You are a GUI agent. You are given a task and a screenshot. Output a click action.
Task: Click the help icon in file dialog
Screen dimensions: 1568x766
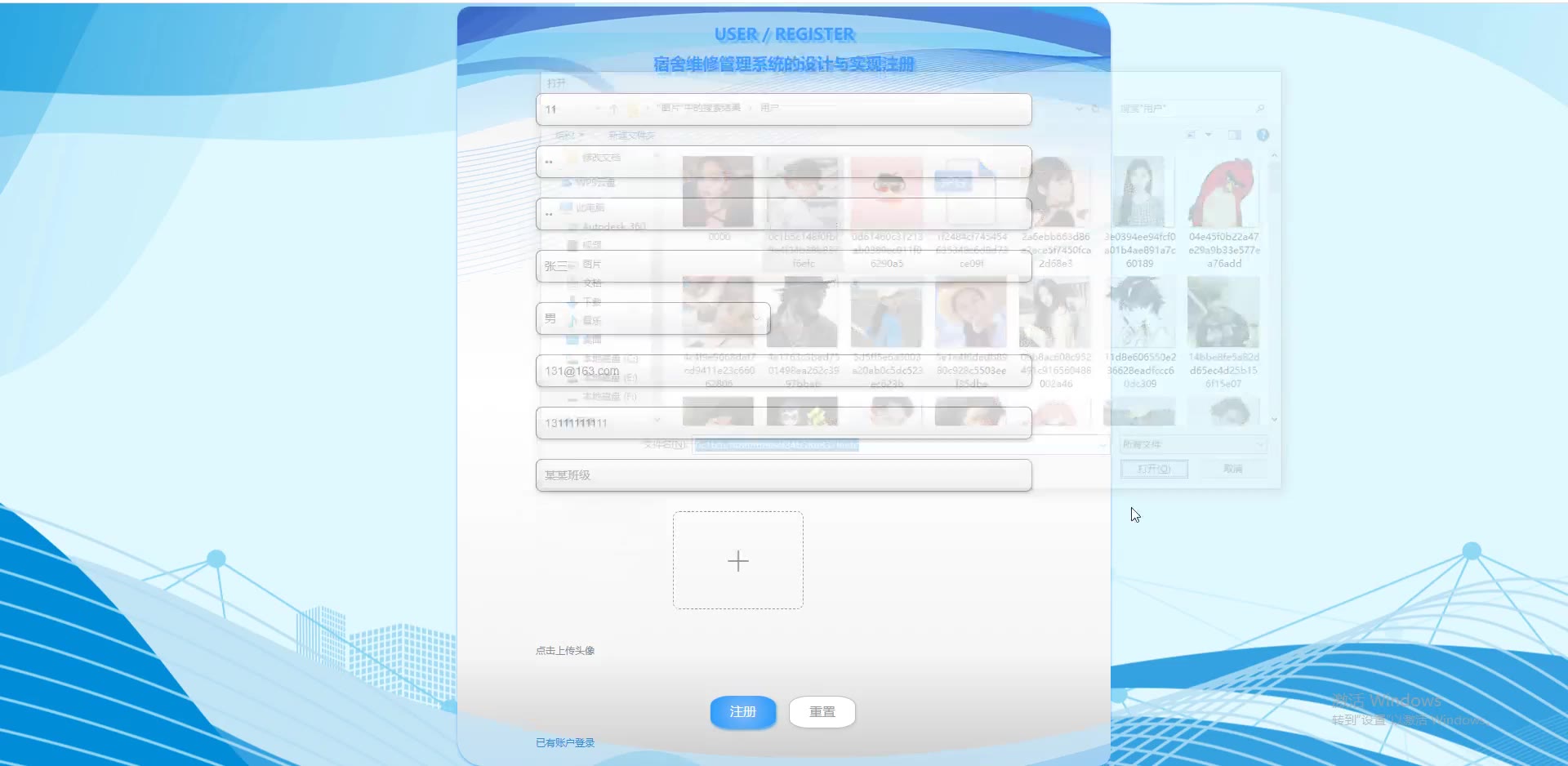(1263, 135)
